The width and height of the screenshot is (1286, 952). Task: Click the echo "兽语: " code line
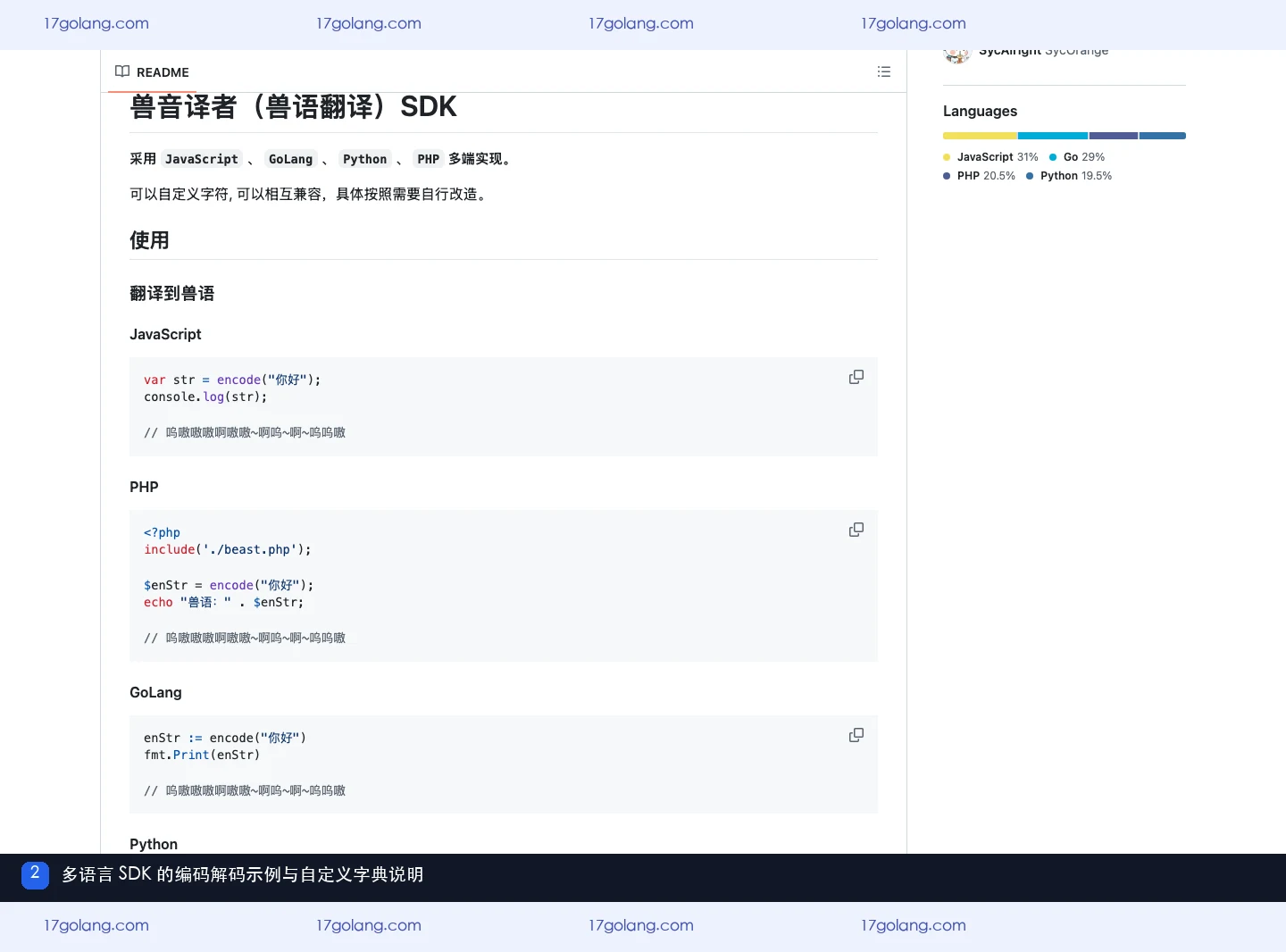[223, 603]
